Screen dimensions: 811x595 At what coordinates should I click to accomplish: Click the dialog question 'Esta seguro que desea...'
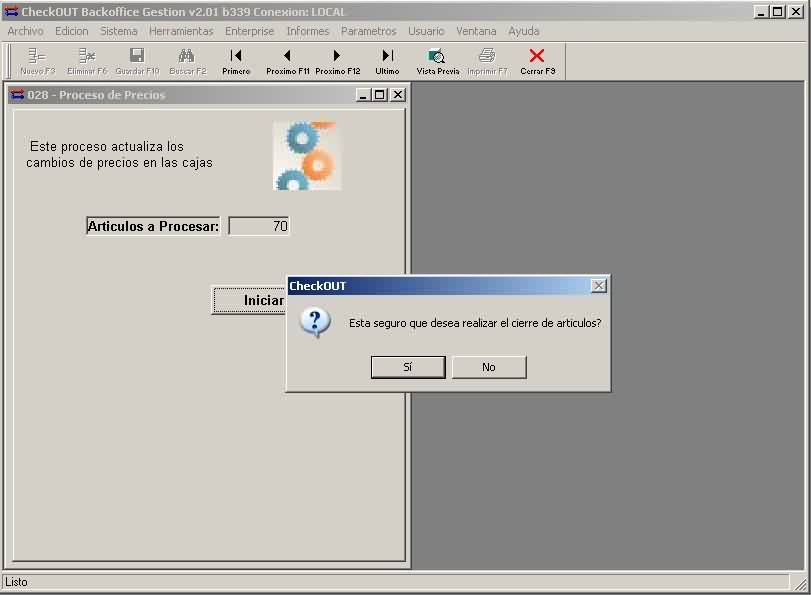pyautogui.click(x=475, y=323)
